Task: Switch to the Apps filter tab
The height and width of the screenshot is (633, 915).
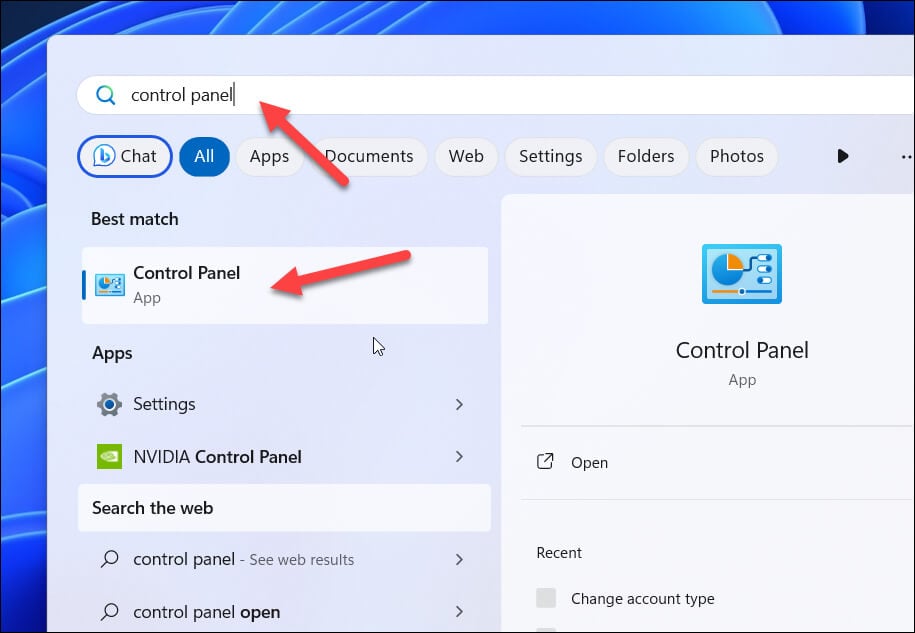Action: (x=270, y=156)
